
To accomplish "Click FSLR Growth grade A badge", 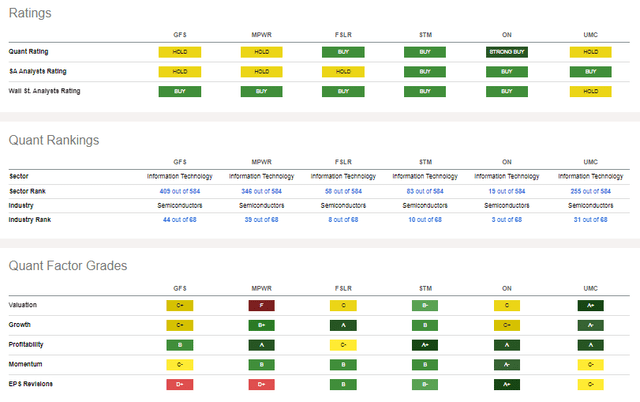I will coord(343,325).
